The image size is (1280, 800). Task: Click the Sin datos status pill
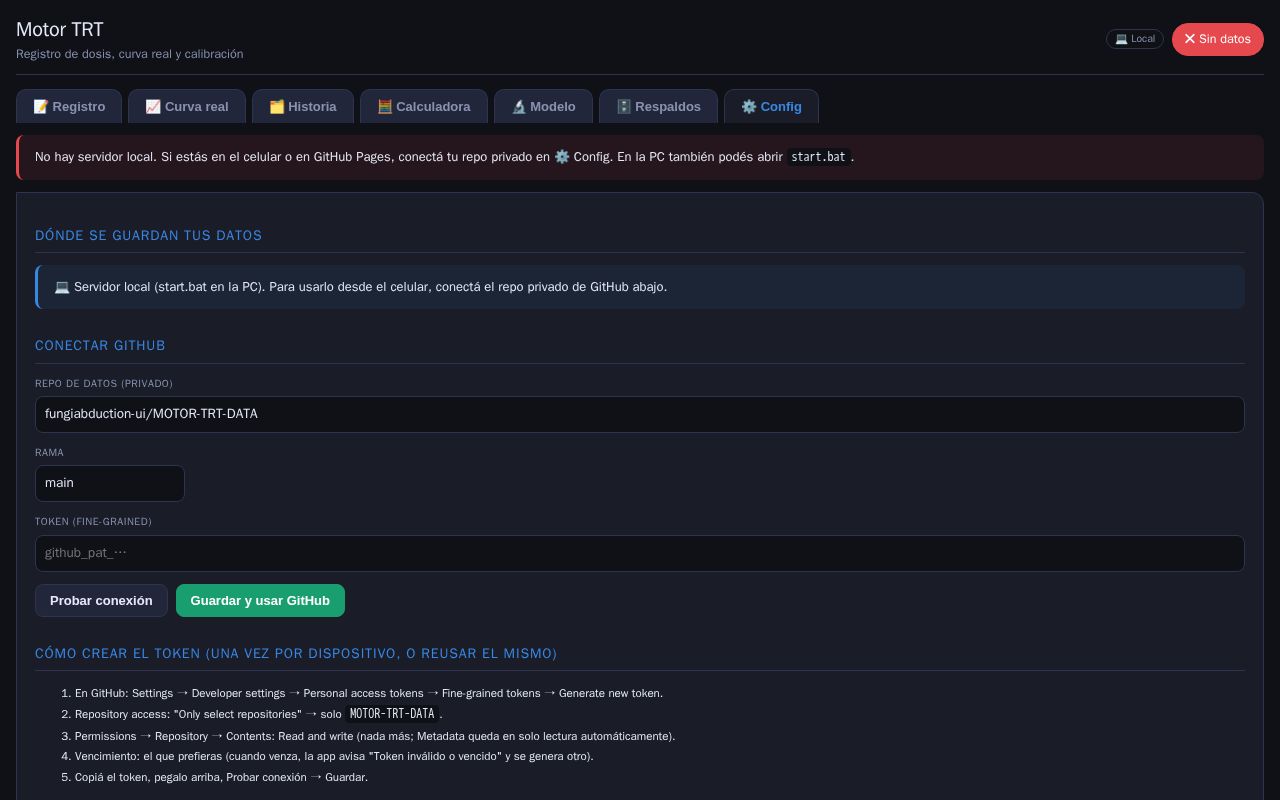tap(1218, 39)
